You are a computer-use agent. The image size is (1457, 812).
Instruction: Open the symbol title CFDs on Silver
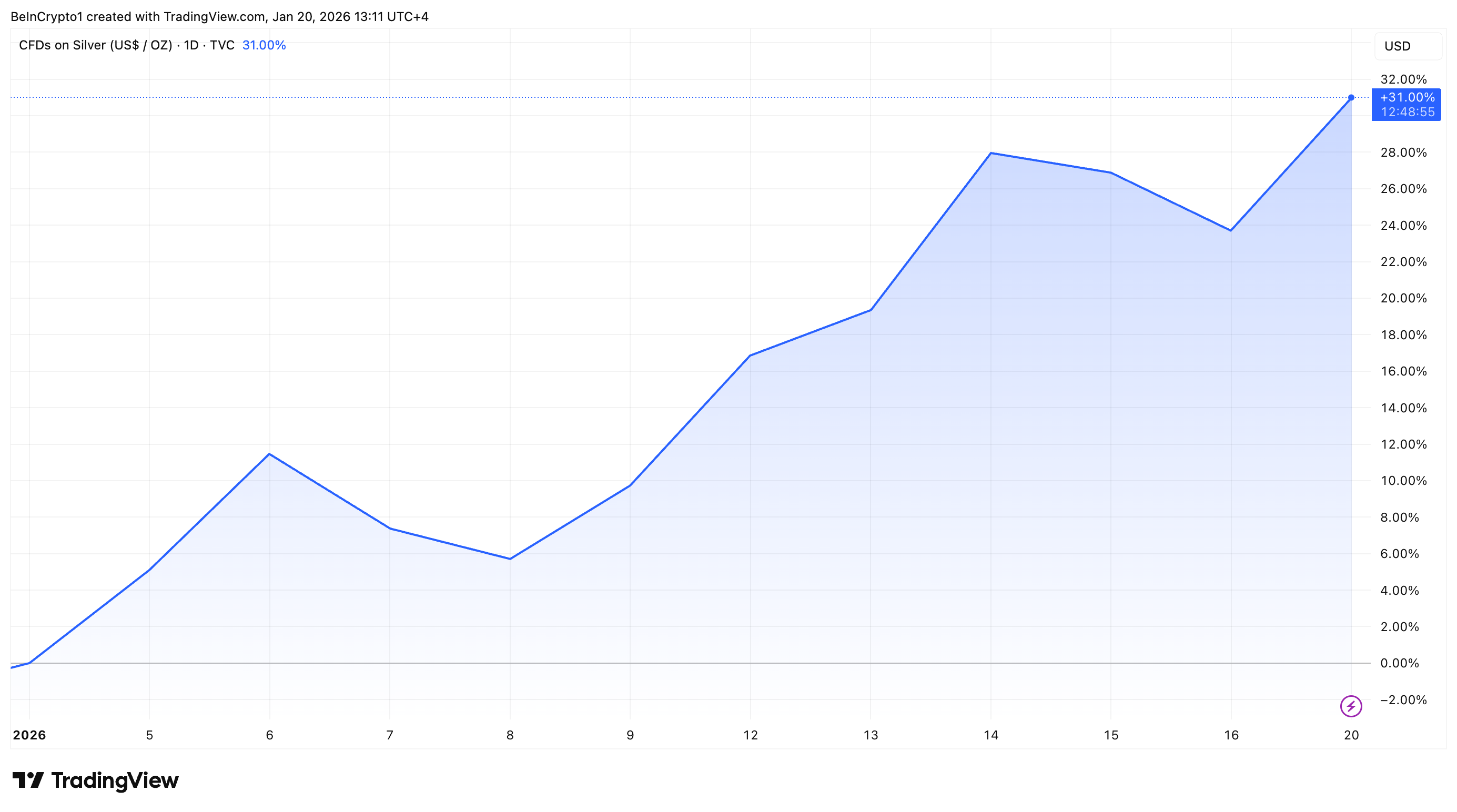[x=96, y=45]
